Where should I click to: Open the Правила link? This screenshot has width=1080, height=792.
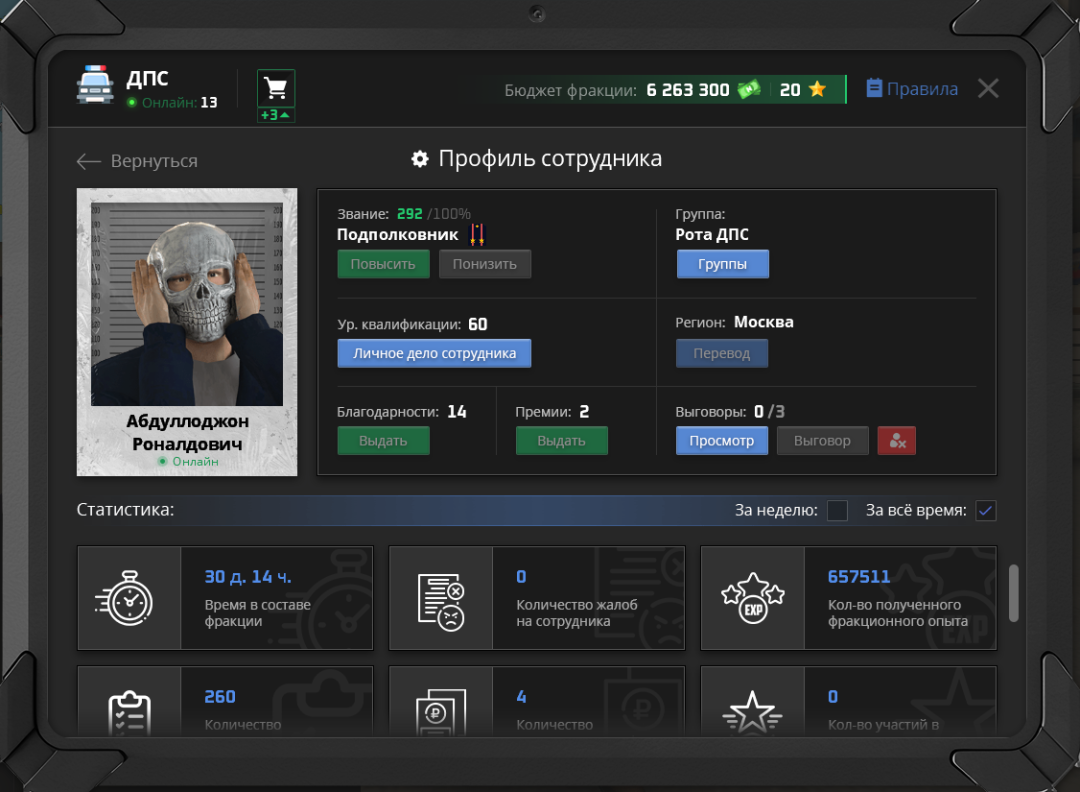[911, 89]
